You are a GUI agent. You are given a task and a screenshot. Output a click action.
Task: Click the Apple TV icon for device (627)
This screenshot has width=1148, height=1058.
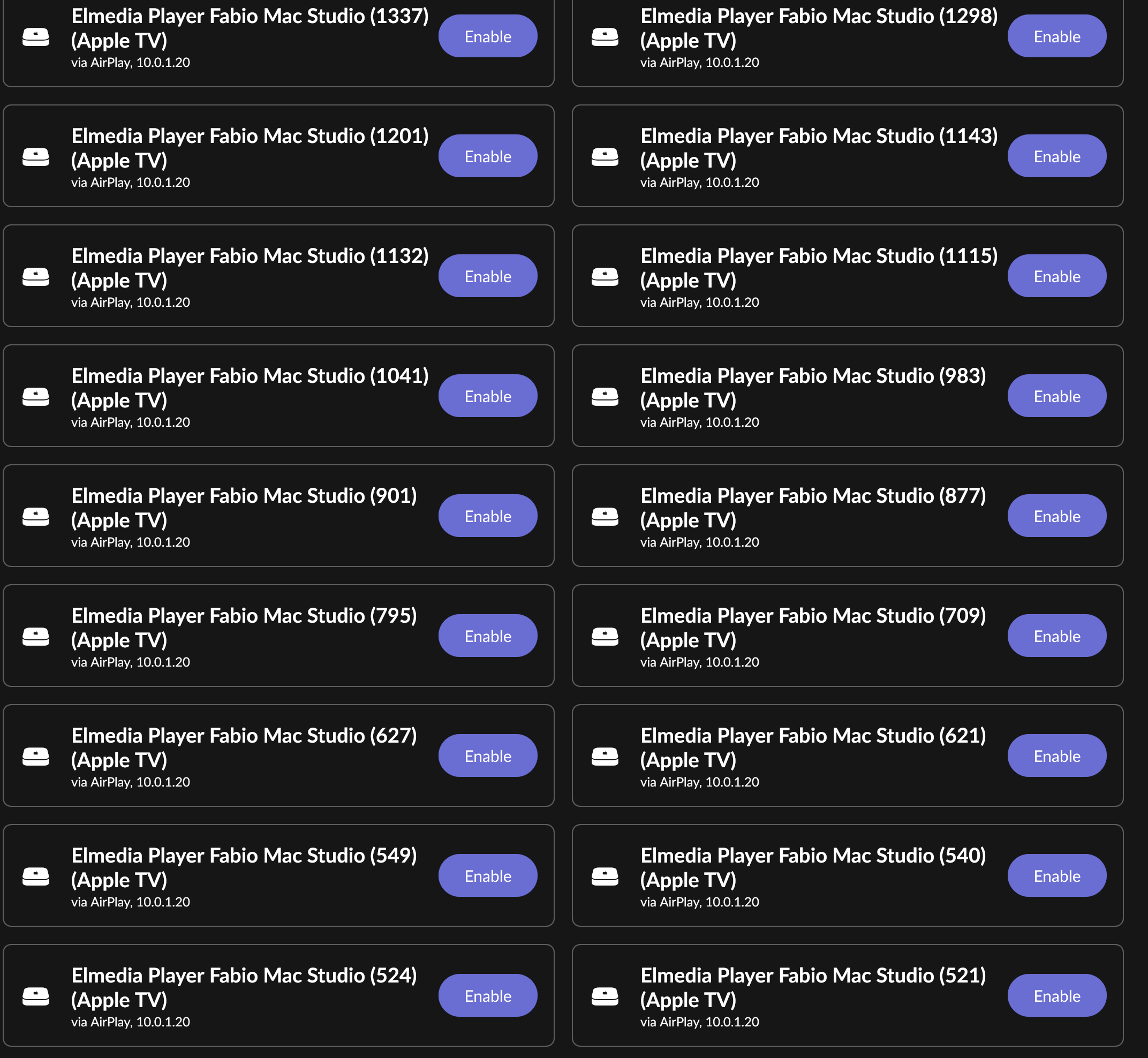coord(35,757)
